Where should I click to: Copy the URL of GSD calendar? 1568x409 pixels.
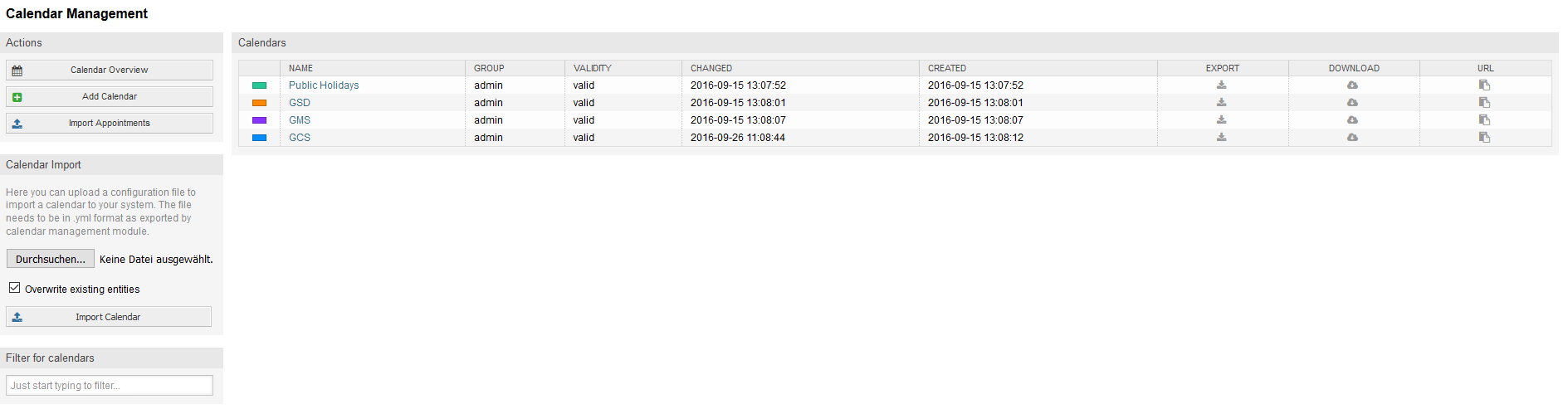pos(1484,103)
